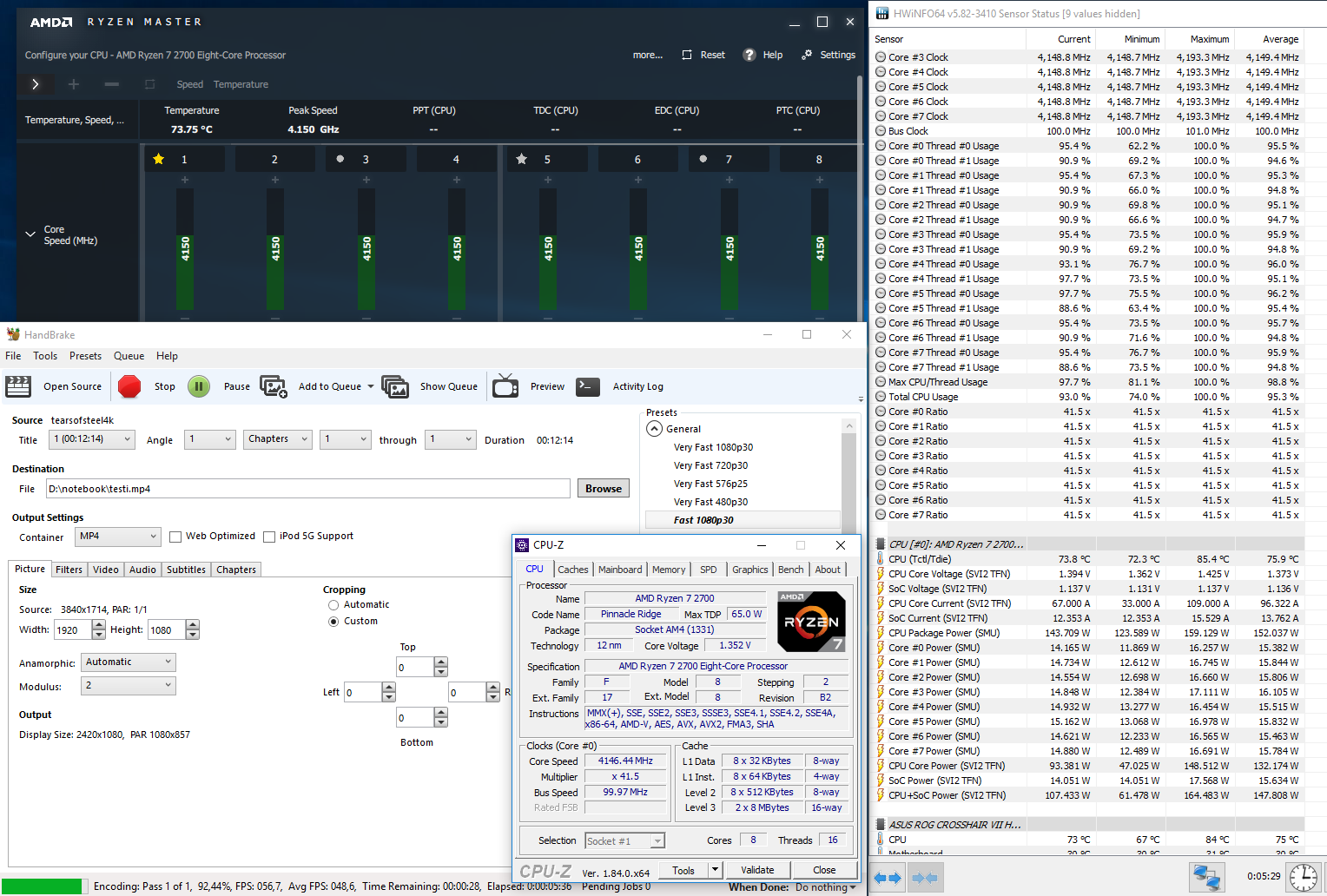Open the Anamorphic dropdown
Screen dimensions: 1327x896
point(129,662)
